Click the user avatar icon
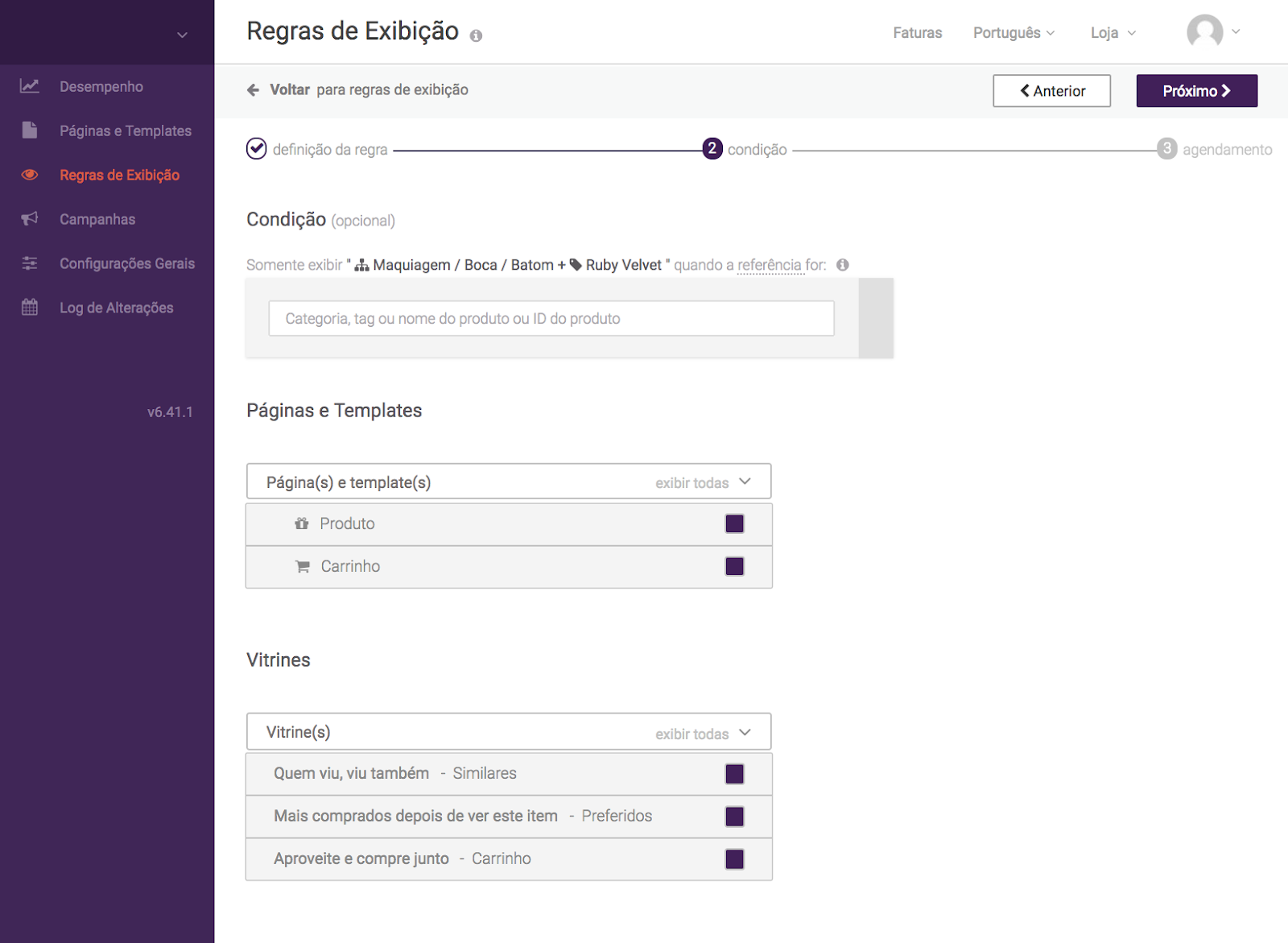The height and width of the screenshot is (943, 1288). 1204,32
